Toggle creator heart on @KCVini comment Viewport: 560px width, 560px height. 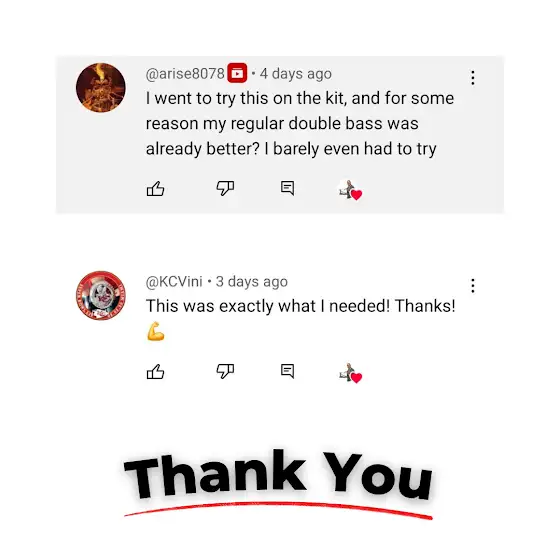point(350,373)
